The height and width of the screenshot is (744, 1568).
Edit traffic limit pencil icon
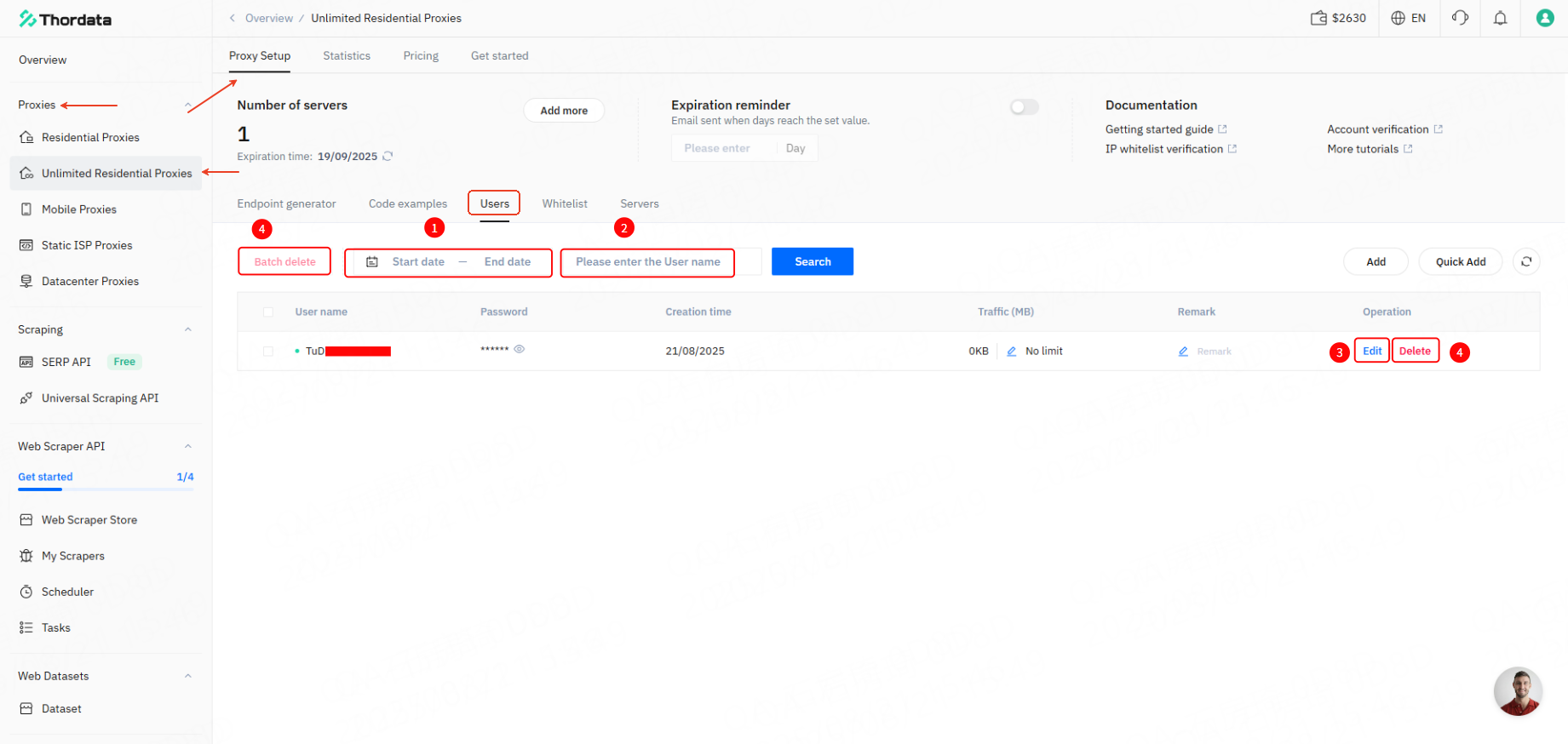[1012, 352]
